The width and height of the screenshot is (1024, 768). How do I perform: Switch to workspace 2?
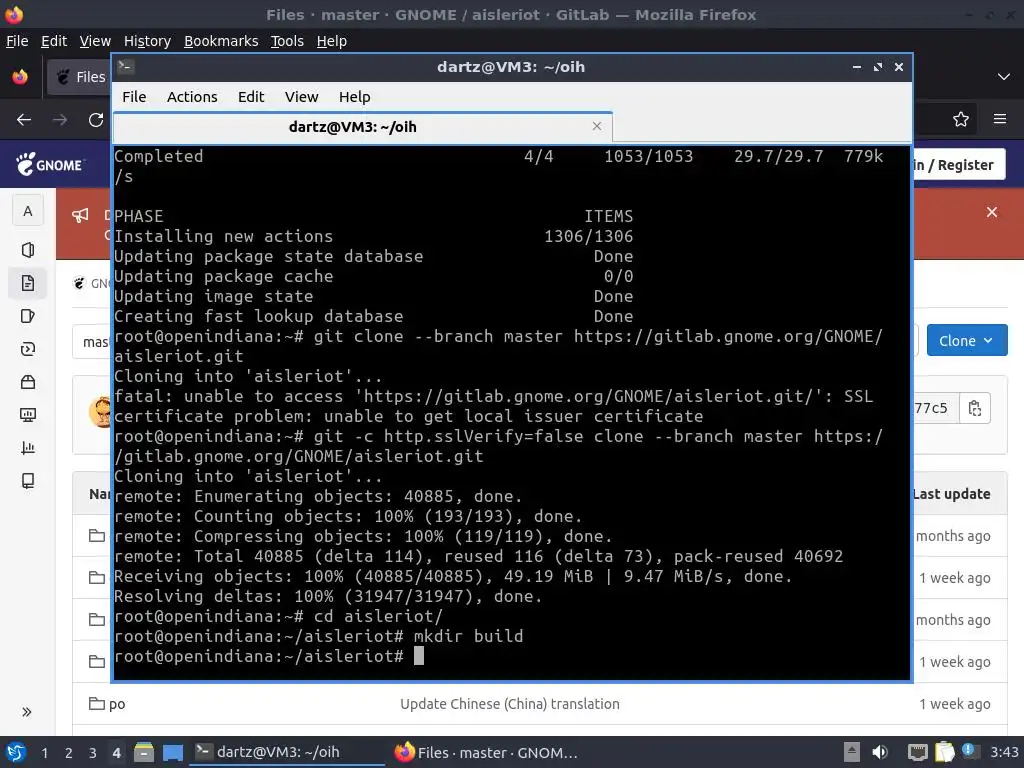pos(69,753)
